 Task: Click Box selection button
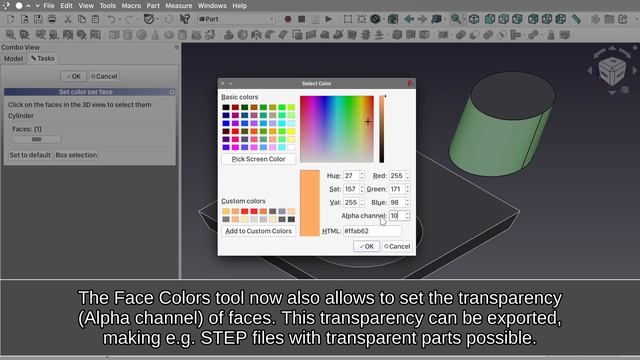(76, 155)
